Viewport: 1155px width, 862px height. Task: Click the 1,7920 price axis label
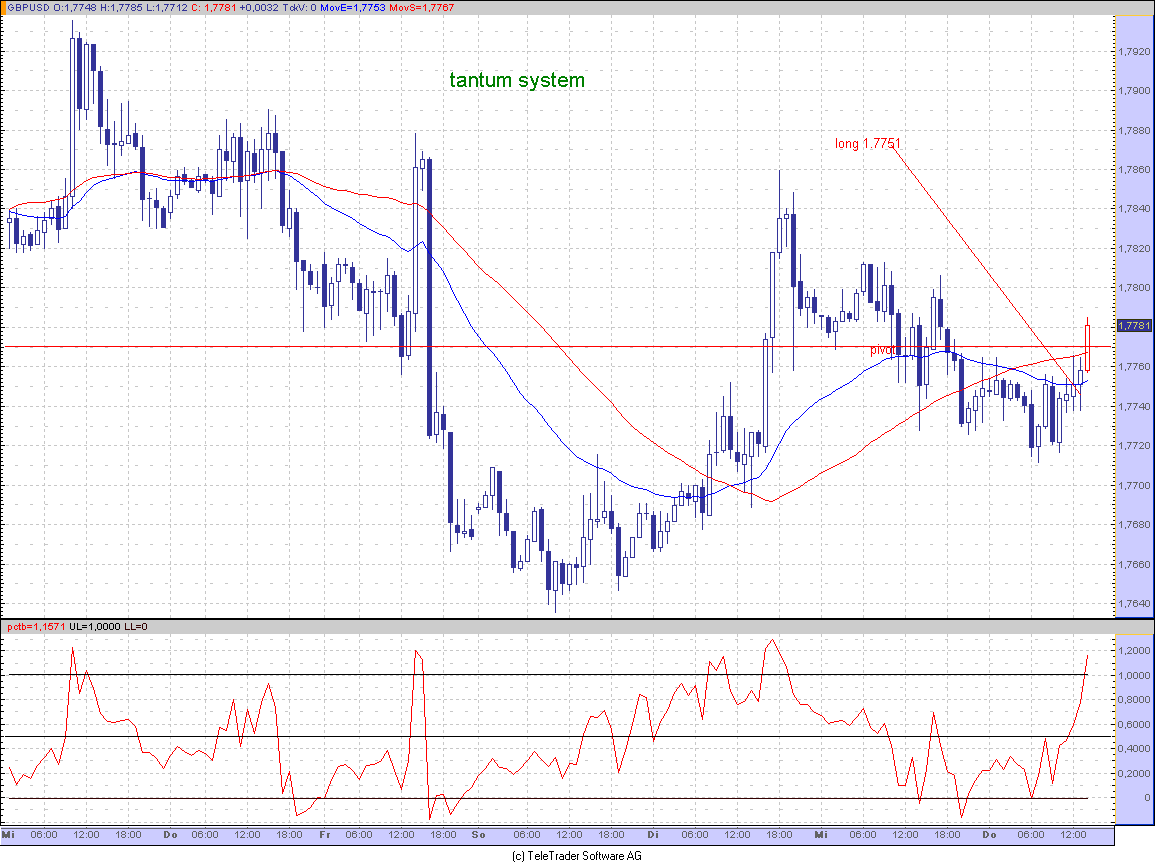[1134, 51]
